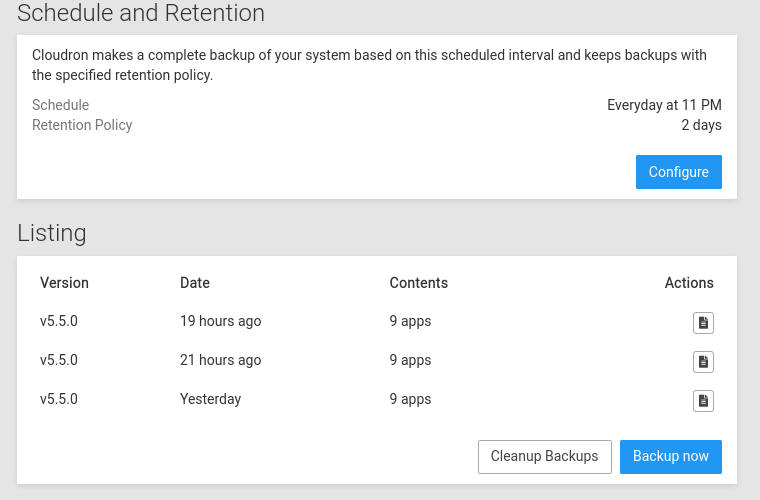Image resolution: width=760 pixels, height=500 pixels.
Task: Select the Actions column header
Action: point(689,283)
